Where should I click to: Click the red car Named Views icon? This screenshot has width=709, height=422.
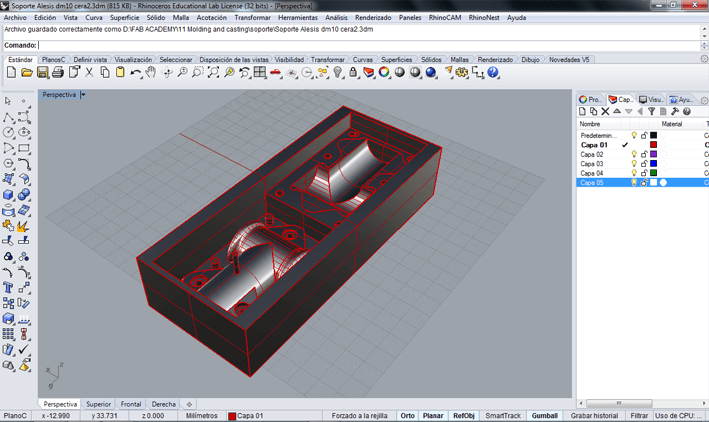tap(275, 72)
